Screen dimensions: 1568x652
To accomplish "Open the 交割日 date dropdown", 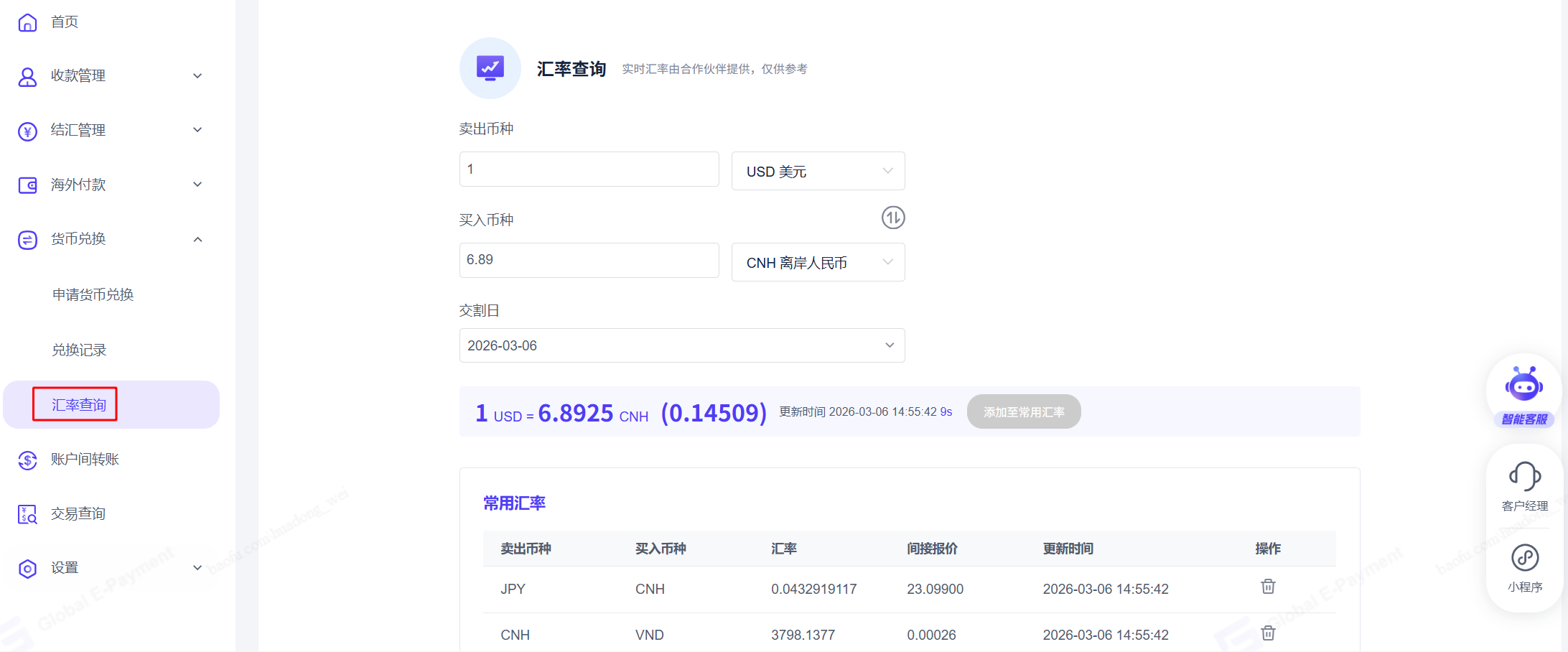I will 681,345.
